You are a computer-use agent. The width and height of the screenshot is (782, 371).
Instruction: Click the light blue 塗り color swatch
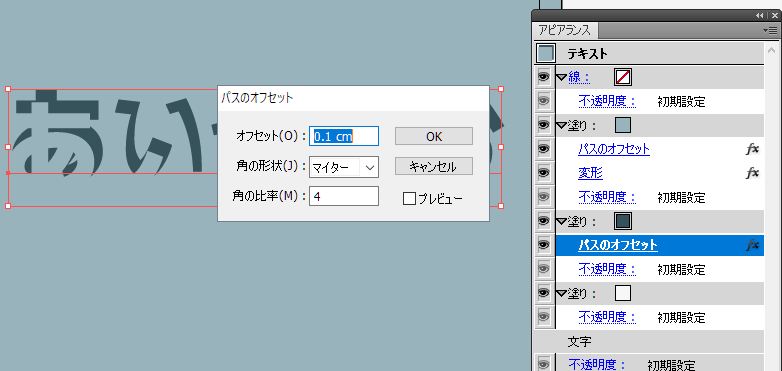pyautogui.click(x=623, y=125)
